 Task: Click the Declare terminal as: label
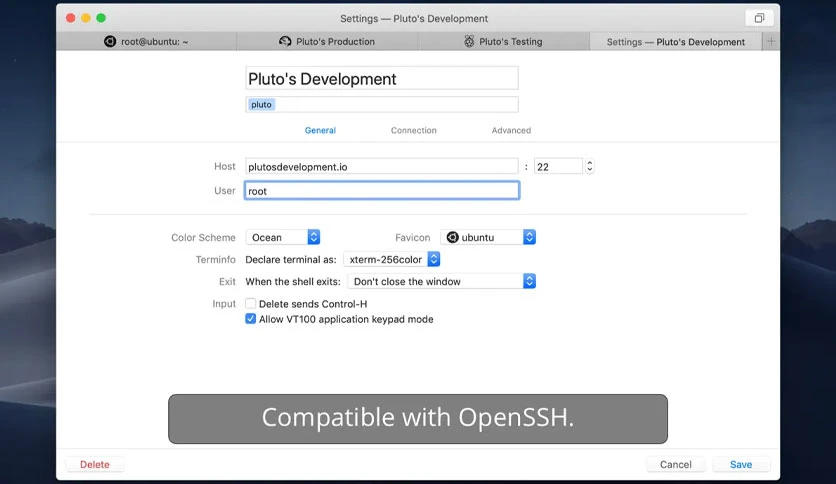click(x=291, y=260)
